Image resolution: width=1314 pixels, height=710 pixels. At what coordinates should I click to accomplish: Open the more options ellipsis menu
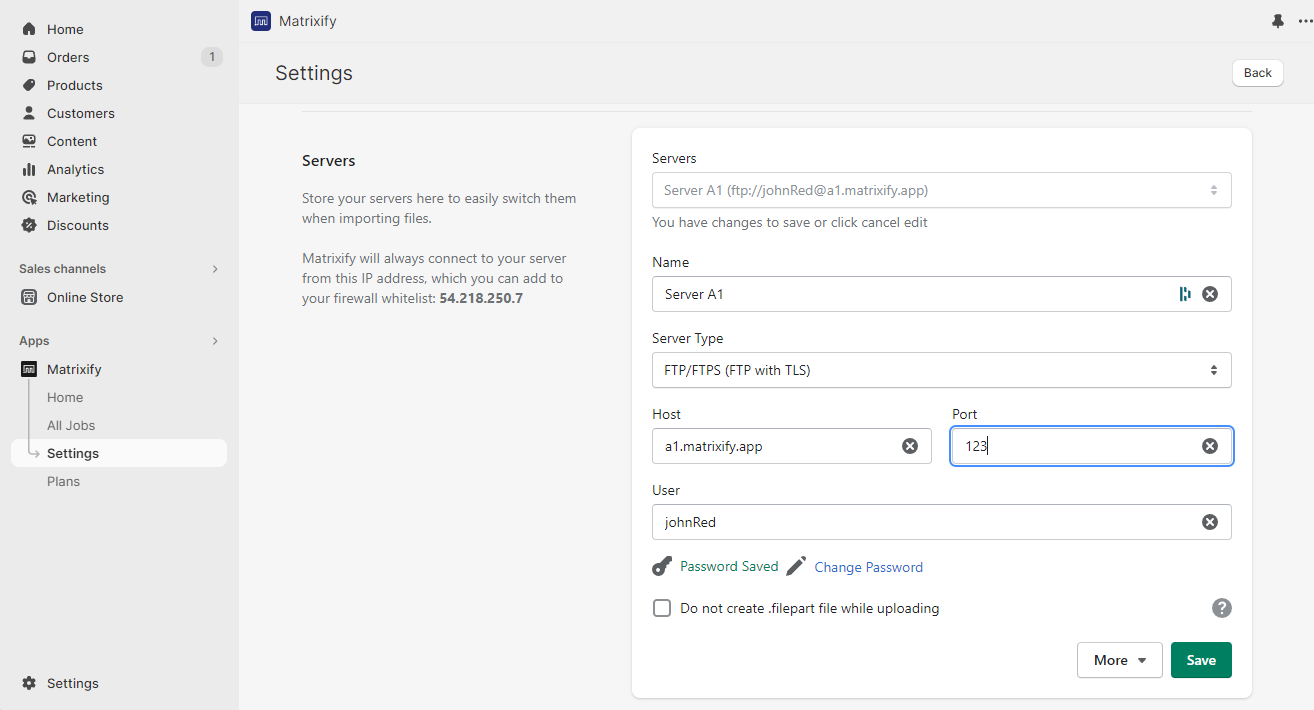(1304, 21)
